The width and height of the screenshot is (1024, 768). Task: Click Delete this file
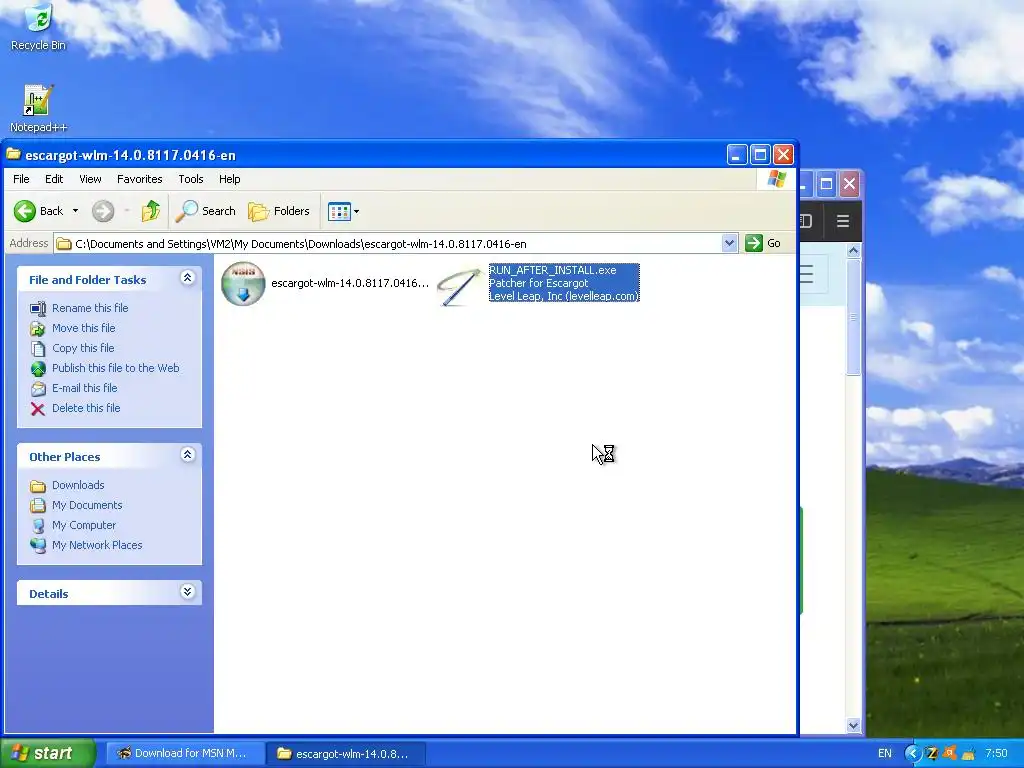click(x=86, y=408)
